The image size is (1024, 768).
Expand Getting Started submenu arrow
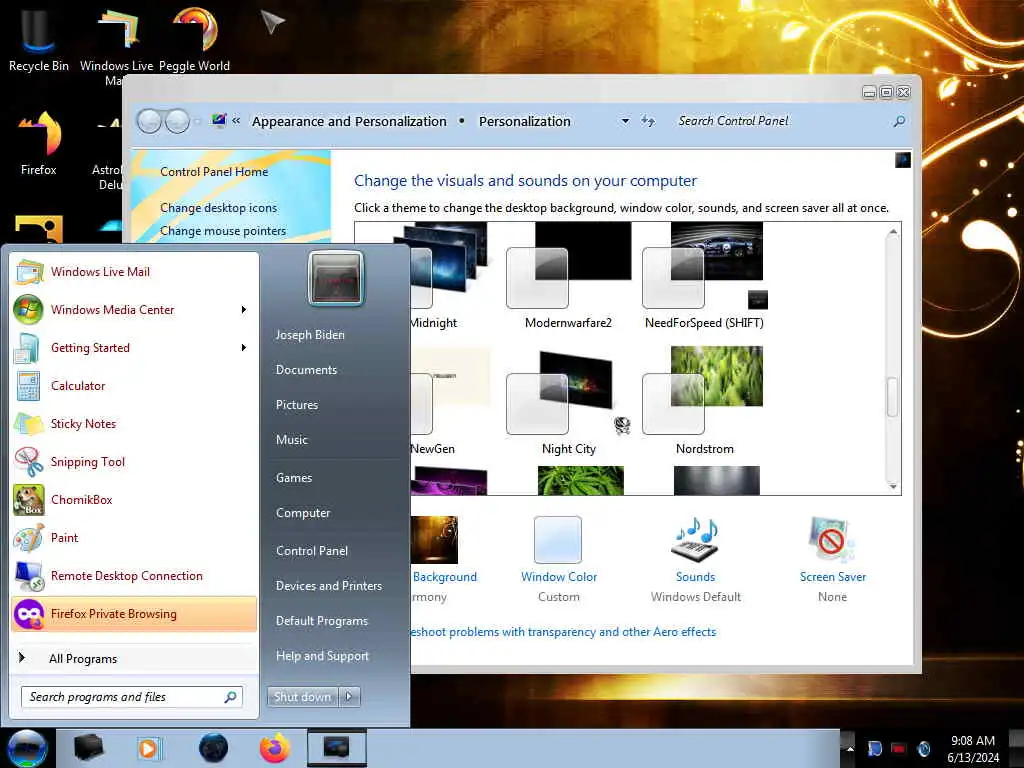point(244,347)
